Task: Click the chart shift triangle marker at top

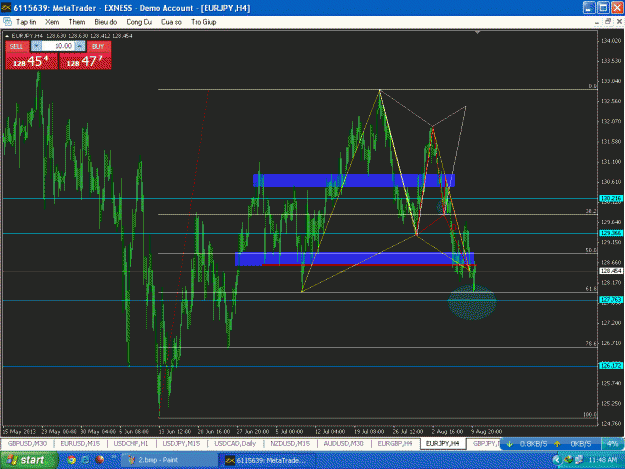Action: 477,32
